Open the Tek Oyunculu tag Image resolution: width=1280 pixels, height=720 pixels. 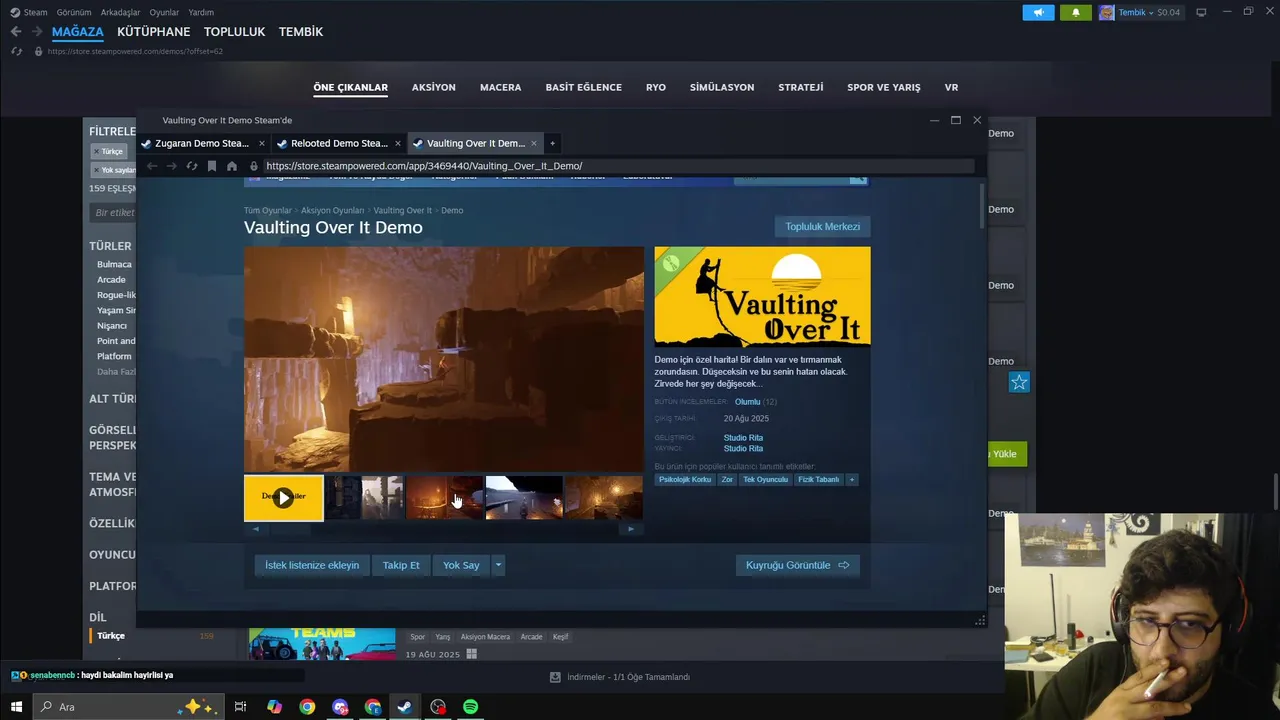pos(765,480)
